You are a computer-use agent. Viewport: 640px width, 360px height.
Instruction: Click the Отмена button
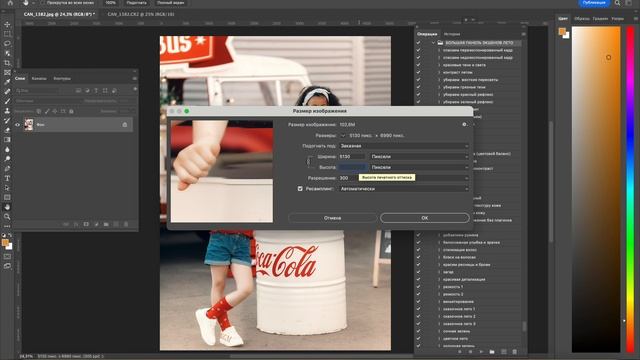332,218
